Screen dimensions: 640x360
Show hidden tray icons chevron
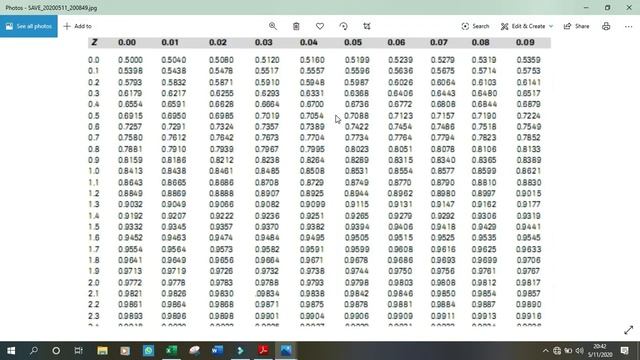click(x=546, y=351)
